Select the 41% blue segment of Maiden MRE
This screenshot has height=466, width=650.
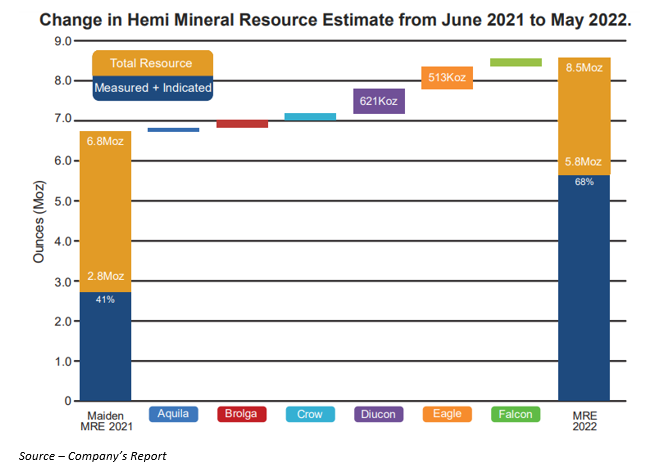coord(105,350)
